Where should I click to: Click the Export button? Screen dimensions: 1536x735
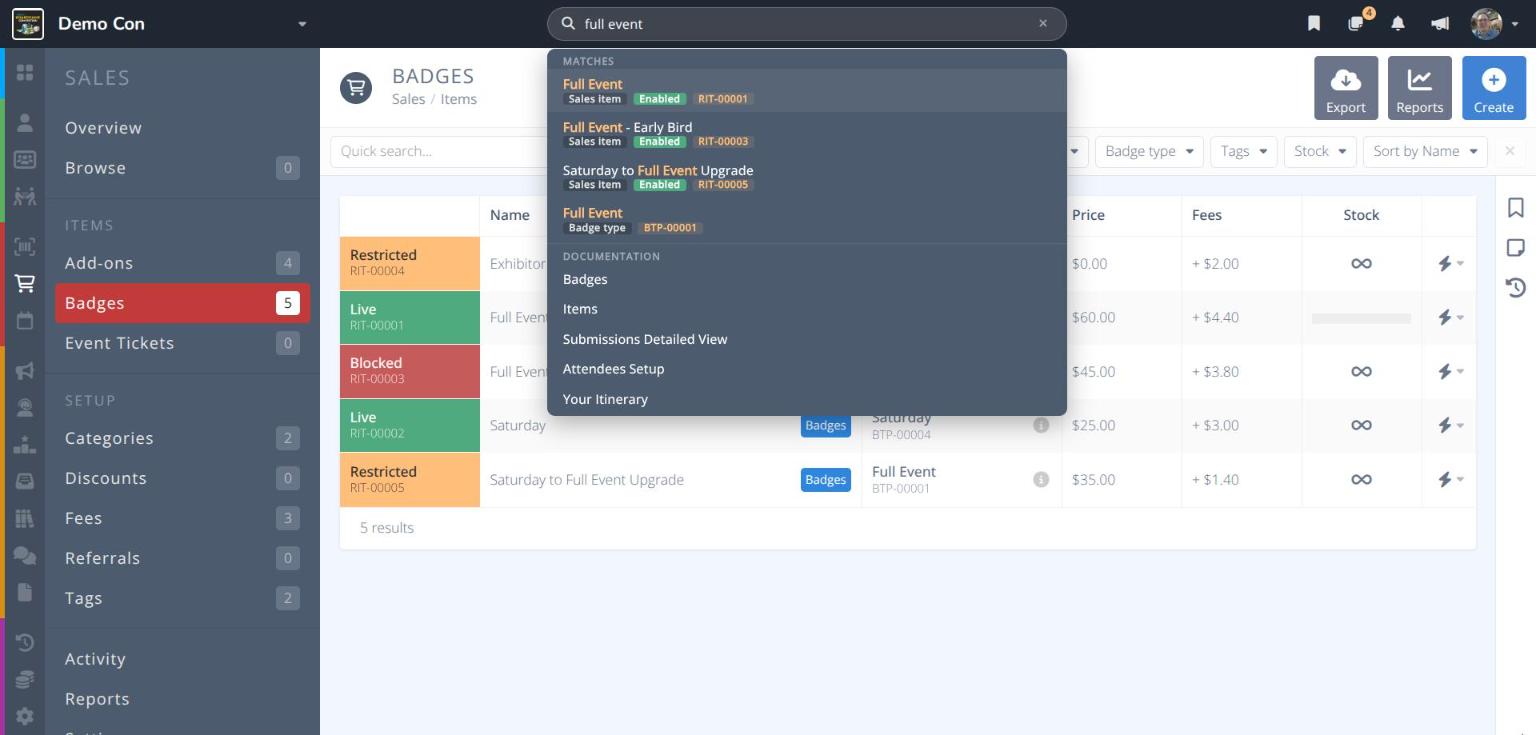coord(1346,88)
